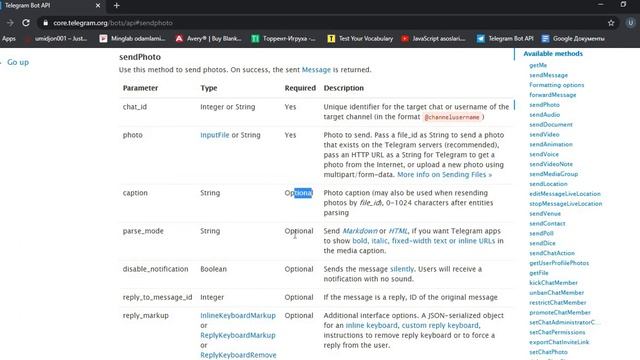Go to stopMessageLiveLocation in sidebar

565,204
